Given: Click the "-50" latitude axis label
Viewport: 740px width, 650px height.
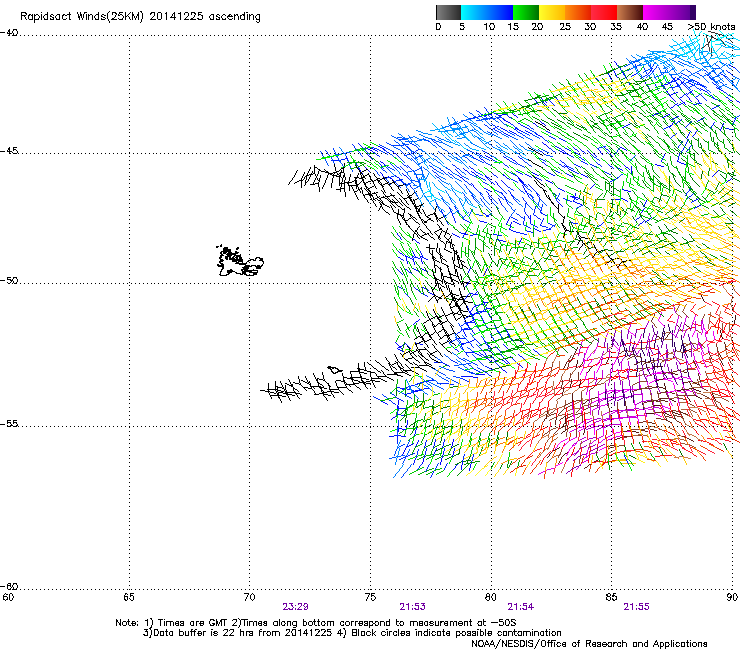Looking at the screenshot, I should [x=9, y=280].
